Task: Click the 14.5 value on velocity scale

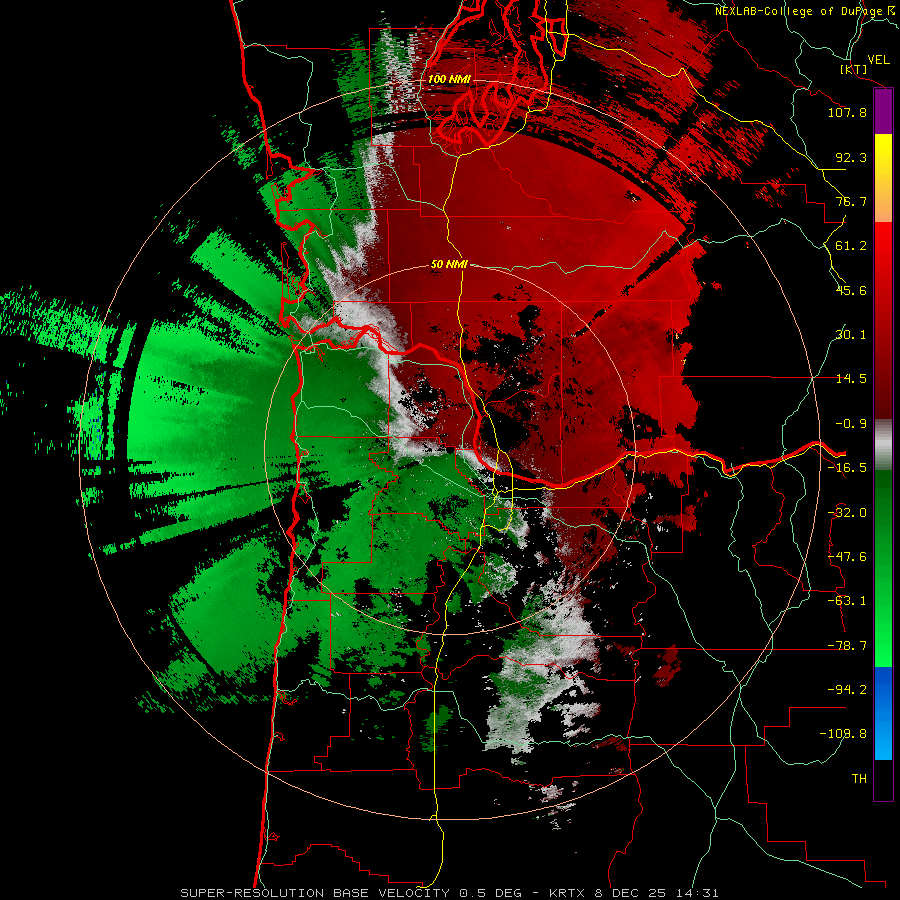Action: pos(851,379)
